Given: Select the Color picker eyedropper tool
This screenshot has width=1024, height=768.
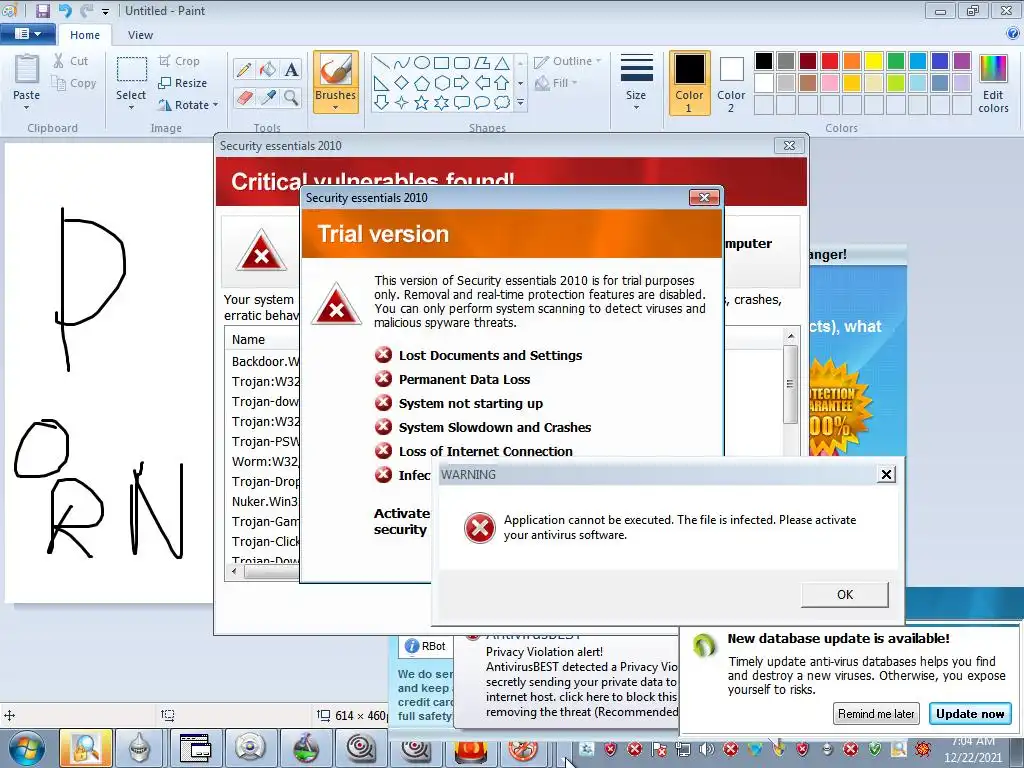Looking at the screenshot, I should 268,98.
